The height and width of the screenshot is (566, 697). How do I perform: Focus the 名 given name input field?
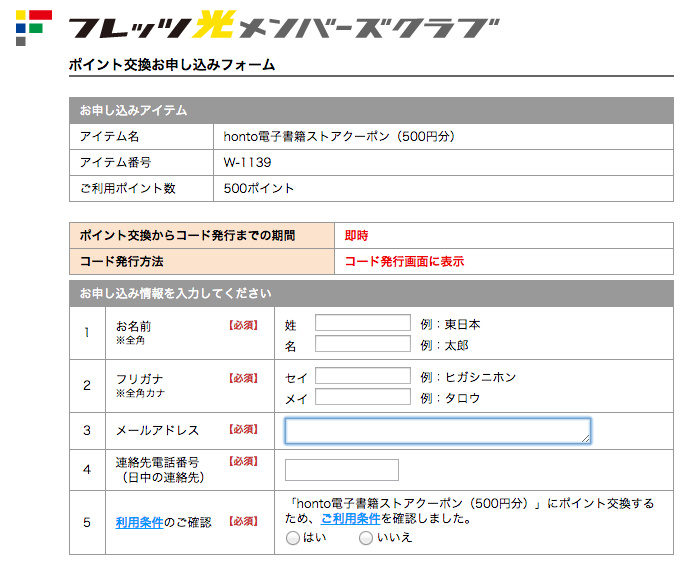coord(363,344)
